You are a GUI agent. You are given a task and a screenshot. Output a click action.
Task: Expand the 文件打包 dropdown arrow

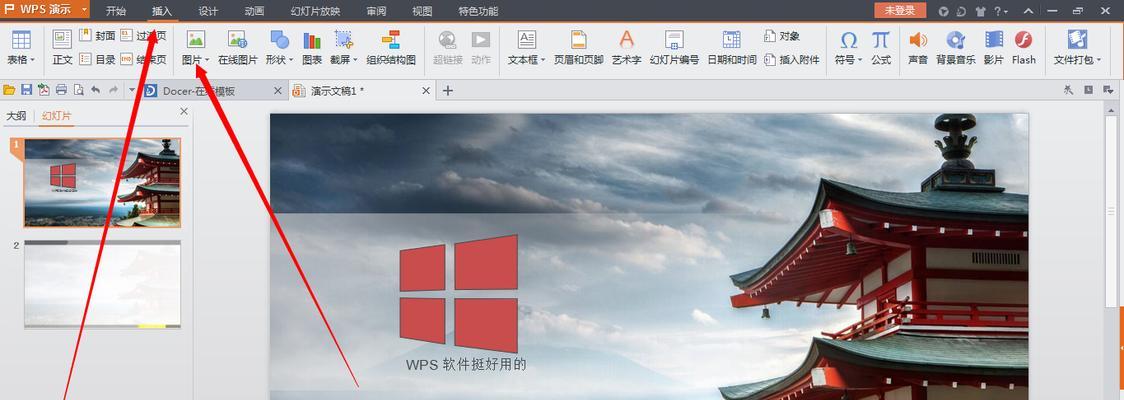[x=1099, y=60]
